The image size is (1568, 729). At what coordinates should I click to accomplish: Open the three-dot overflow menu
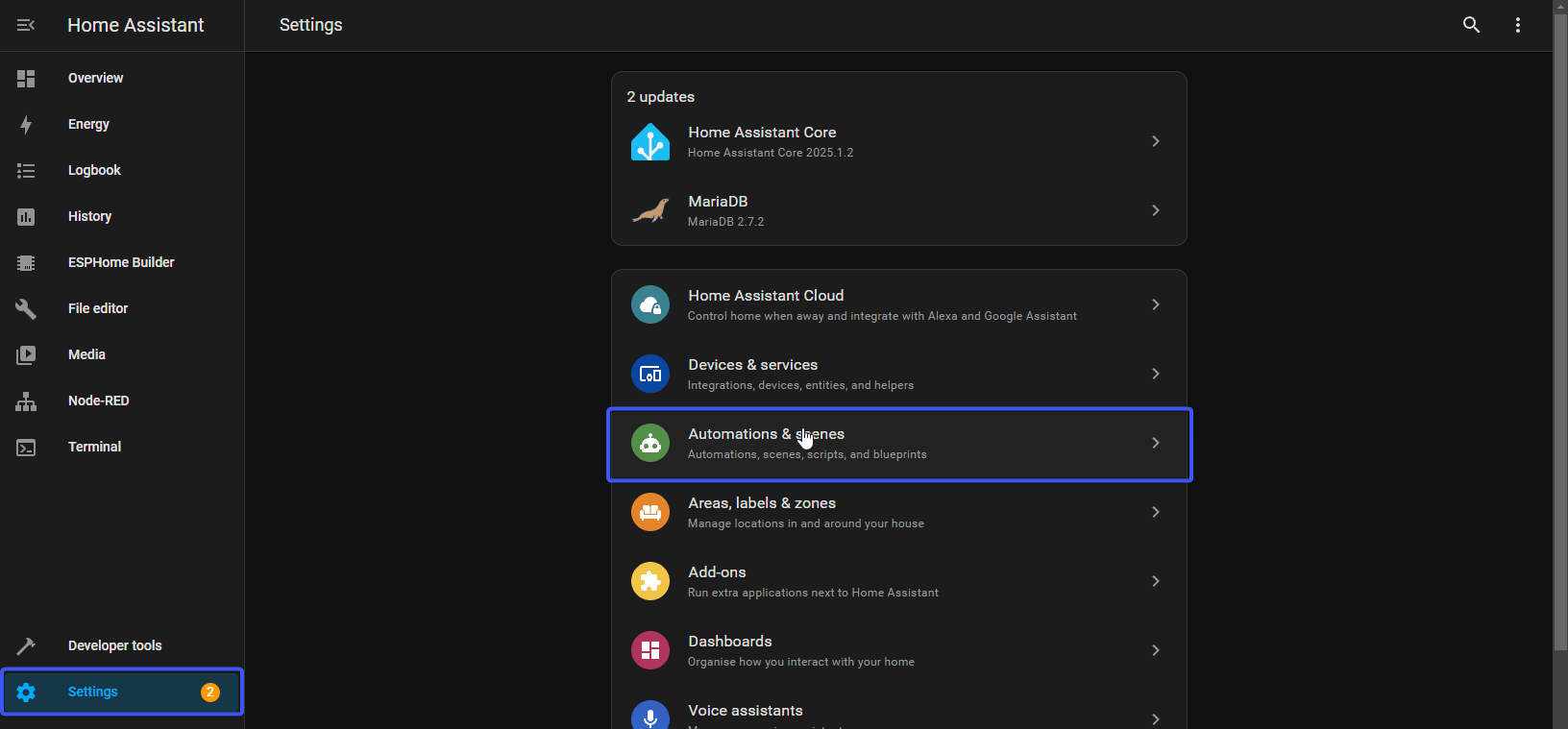pyautogui.click(x=1518, y=25)
